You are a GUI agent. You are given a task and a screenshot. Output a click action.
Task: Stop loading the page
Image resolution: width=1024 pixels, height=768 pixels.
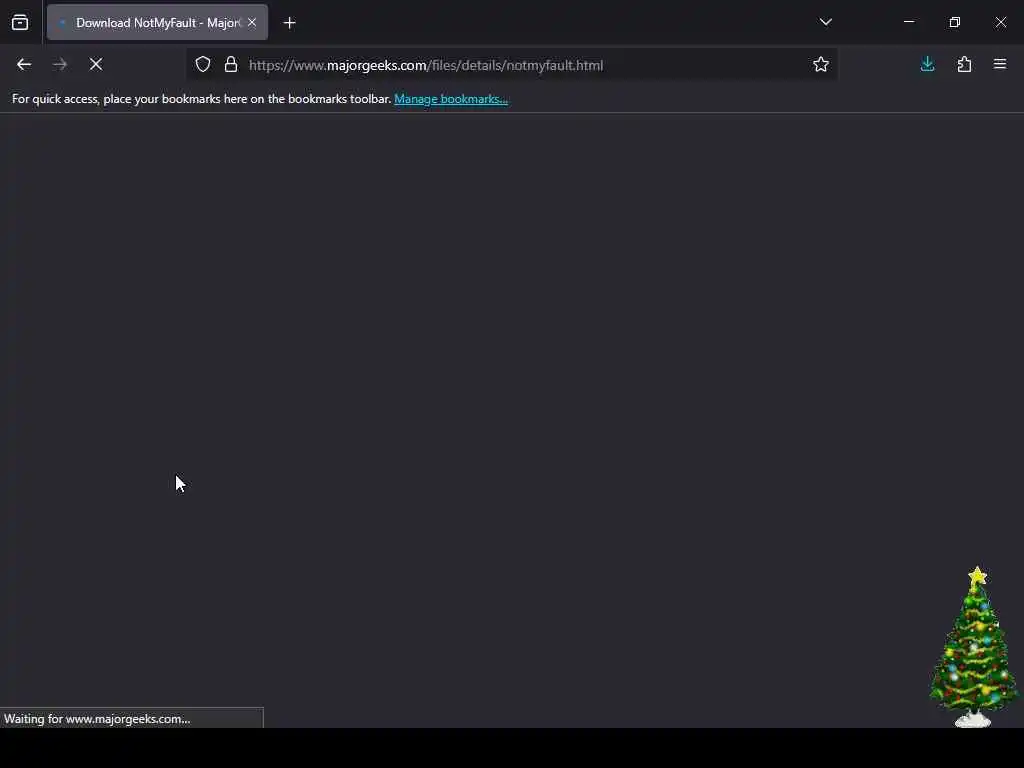click(x=96, y=65)
